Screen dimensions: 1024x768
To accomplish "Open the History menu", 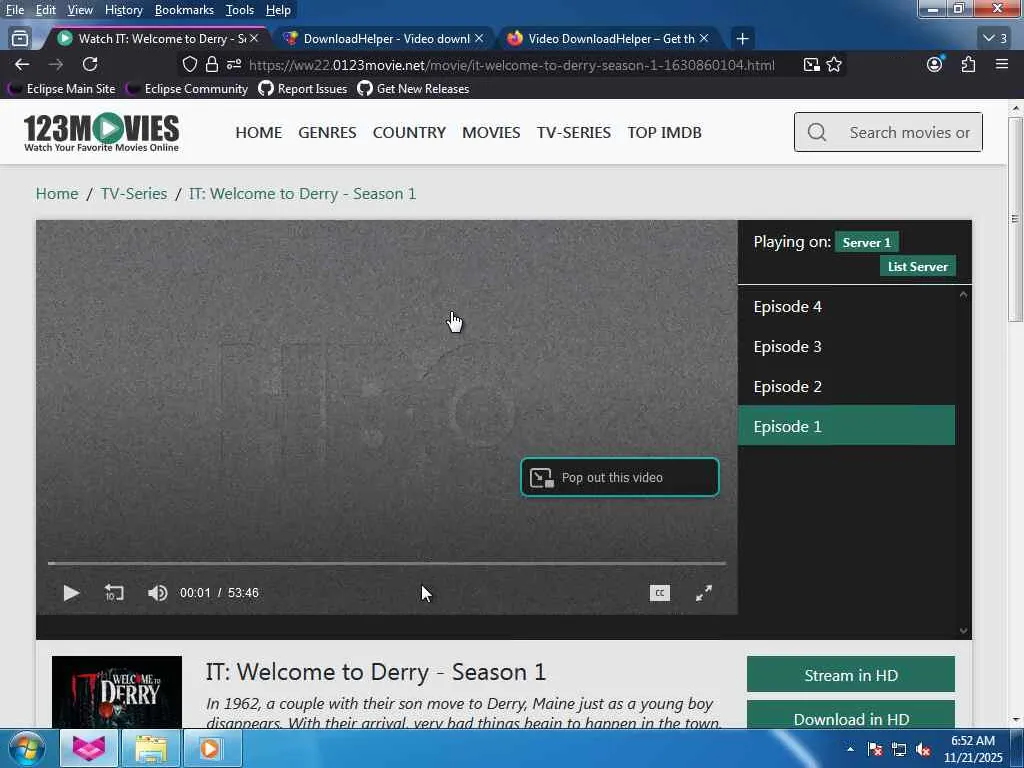I will point(124,10).
